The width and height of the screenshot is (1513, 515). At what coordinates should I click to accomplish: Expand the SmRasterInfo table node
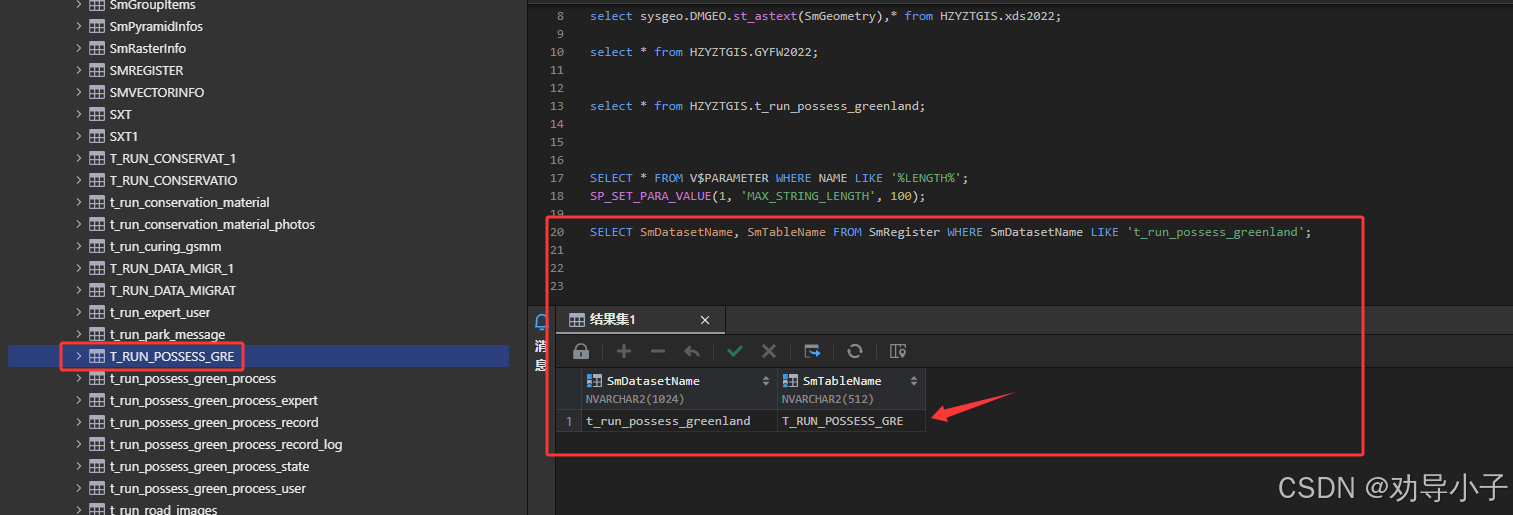79,48
